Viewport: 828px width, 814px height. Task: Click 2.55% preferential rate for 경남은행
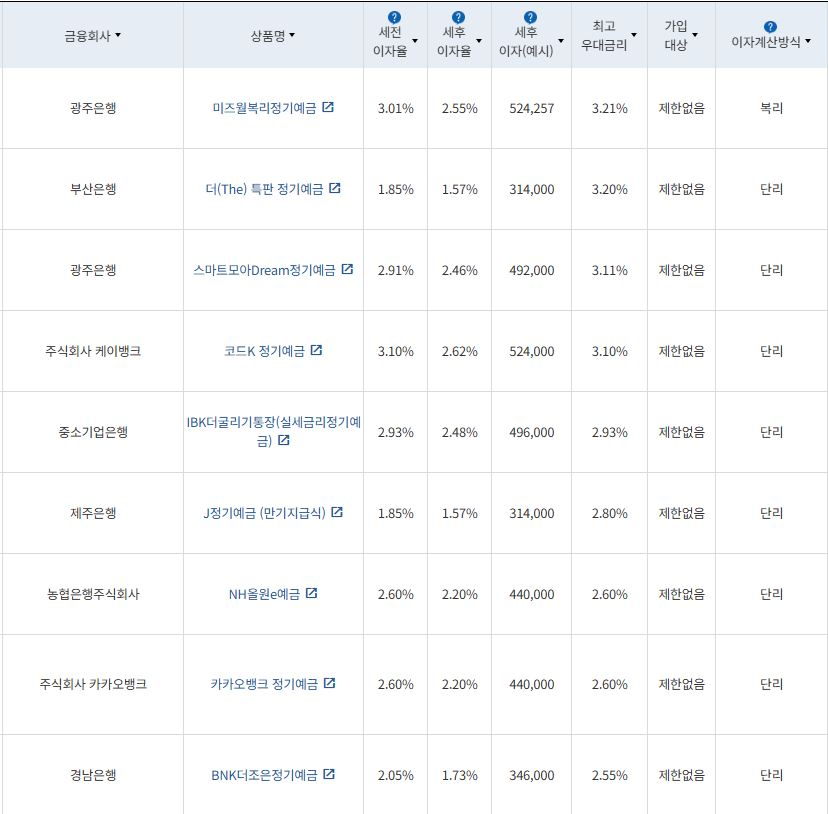[x=609, y=775]
